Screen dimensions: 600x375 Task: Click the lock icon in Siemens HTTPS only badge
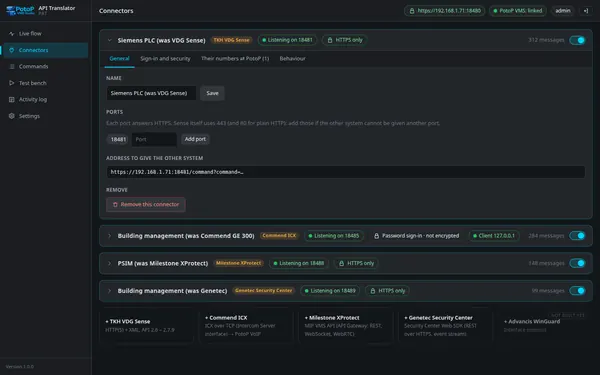pyautogui.click(x=329, y=40)
